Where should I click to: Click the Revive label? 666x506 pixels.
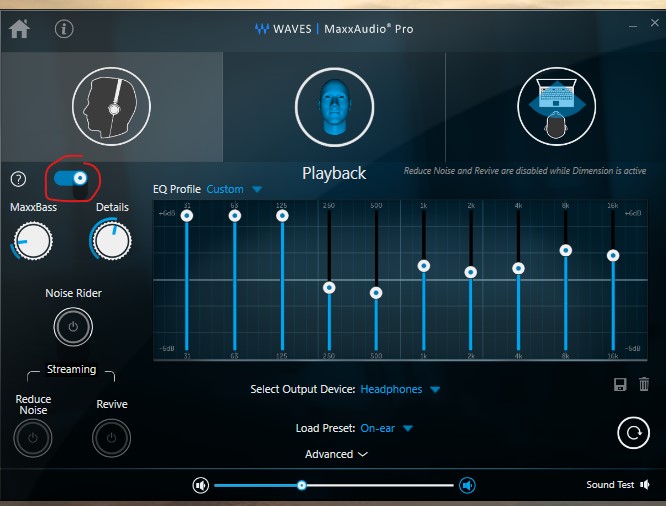click(x=112, y=404)
